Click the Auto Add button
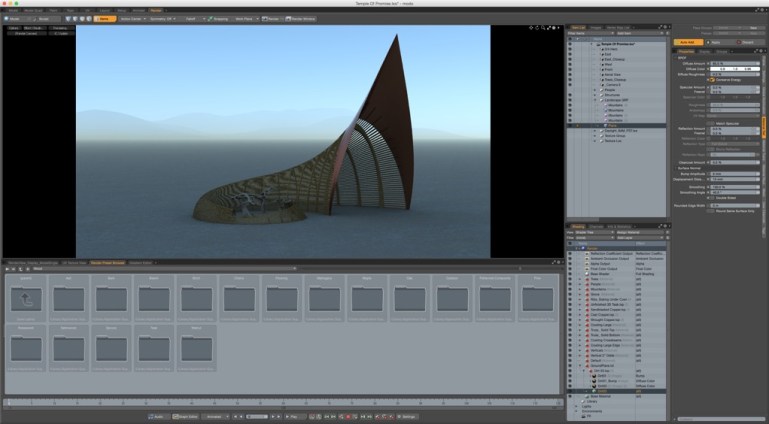The height and width of the screenshot is (424, 769). (688, 42)
